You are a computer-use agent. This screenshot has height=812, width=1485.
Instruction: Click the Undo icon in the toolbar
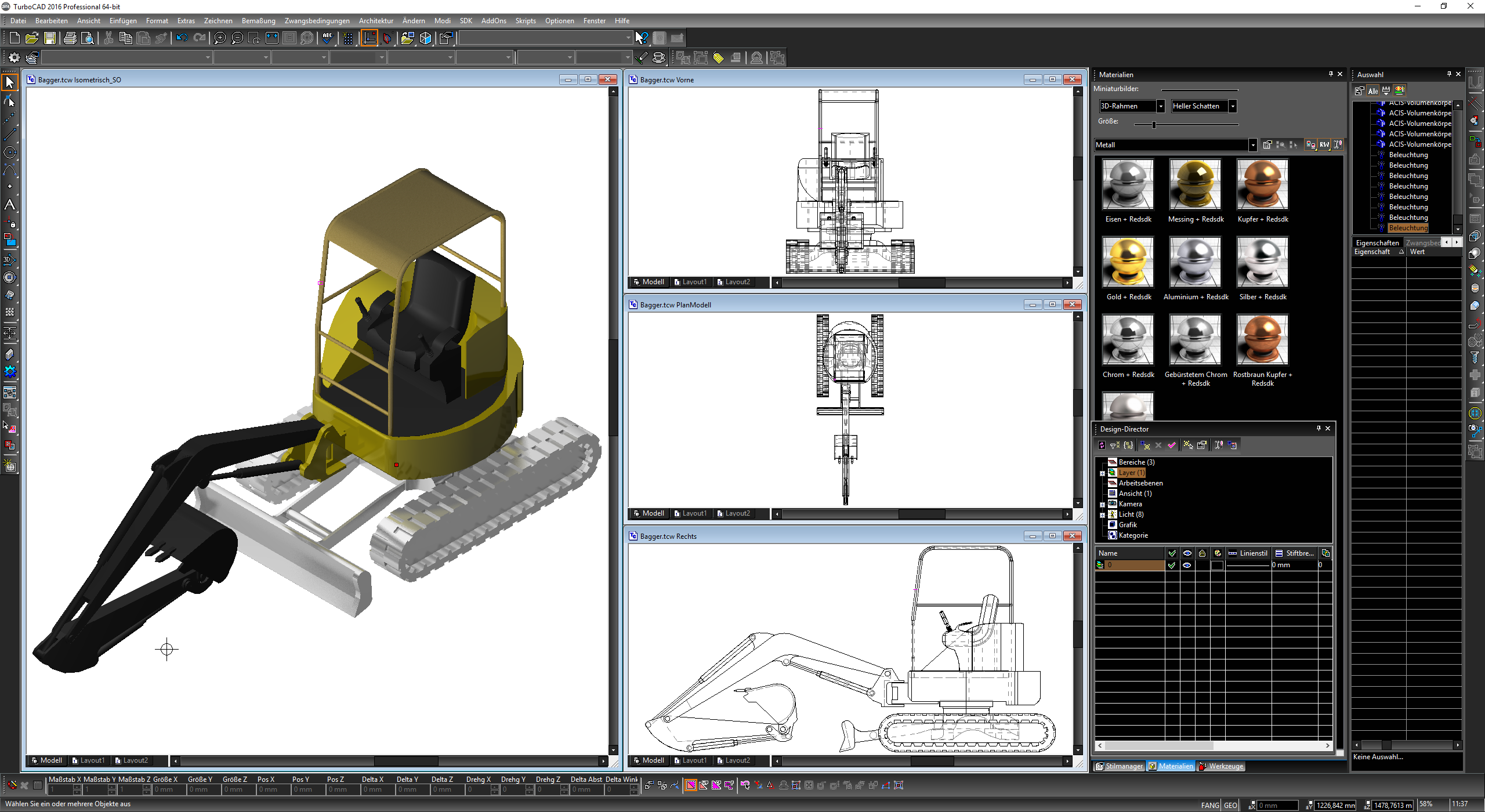tap(182, 38)
